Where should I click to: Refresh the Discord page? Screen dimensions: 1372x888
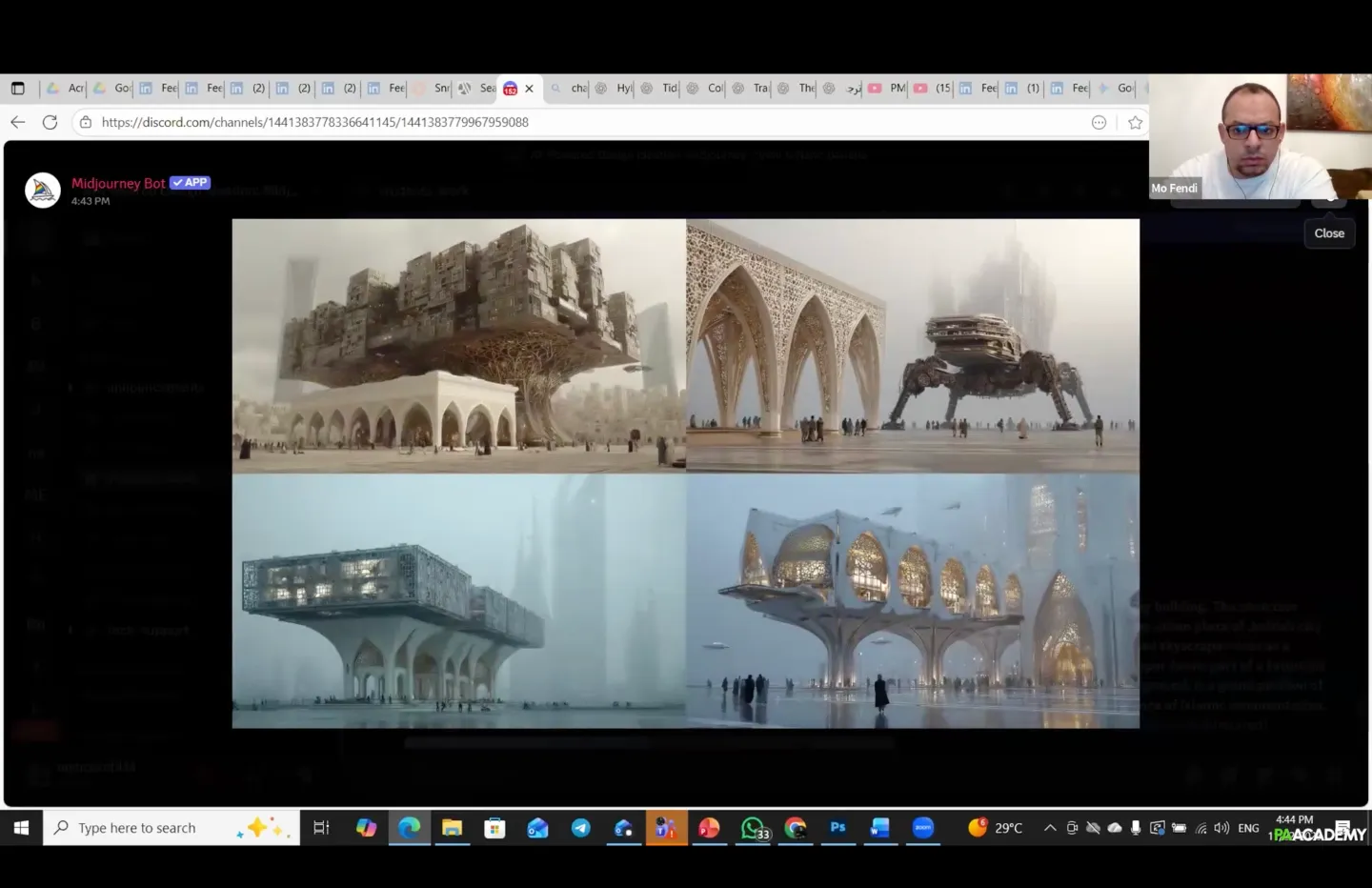pos(50,122)
